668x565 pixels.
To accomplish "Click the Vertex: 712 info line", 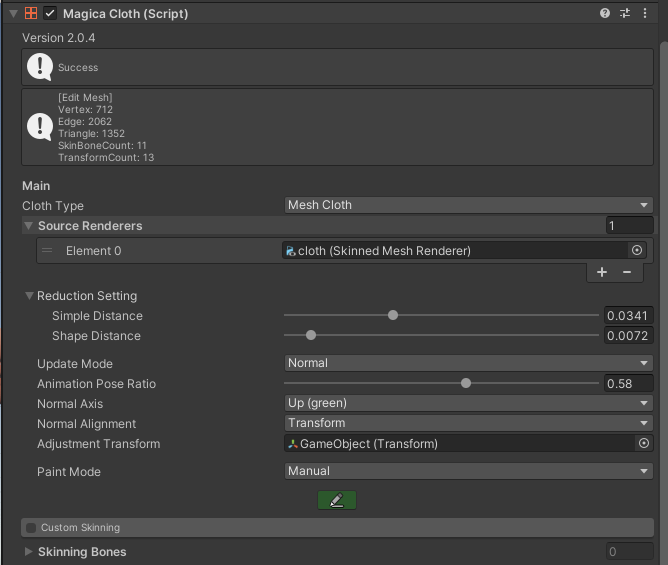I will coord(85,110).
